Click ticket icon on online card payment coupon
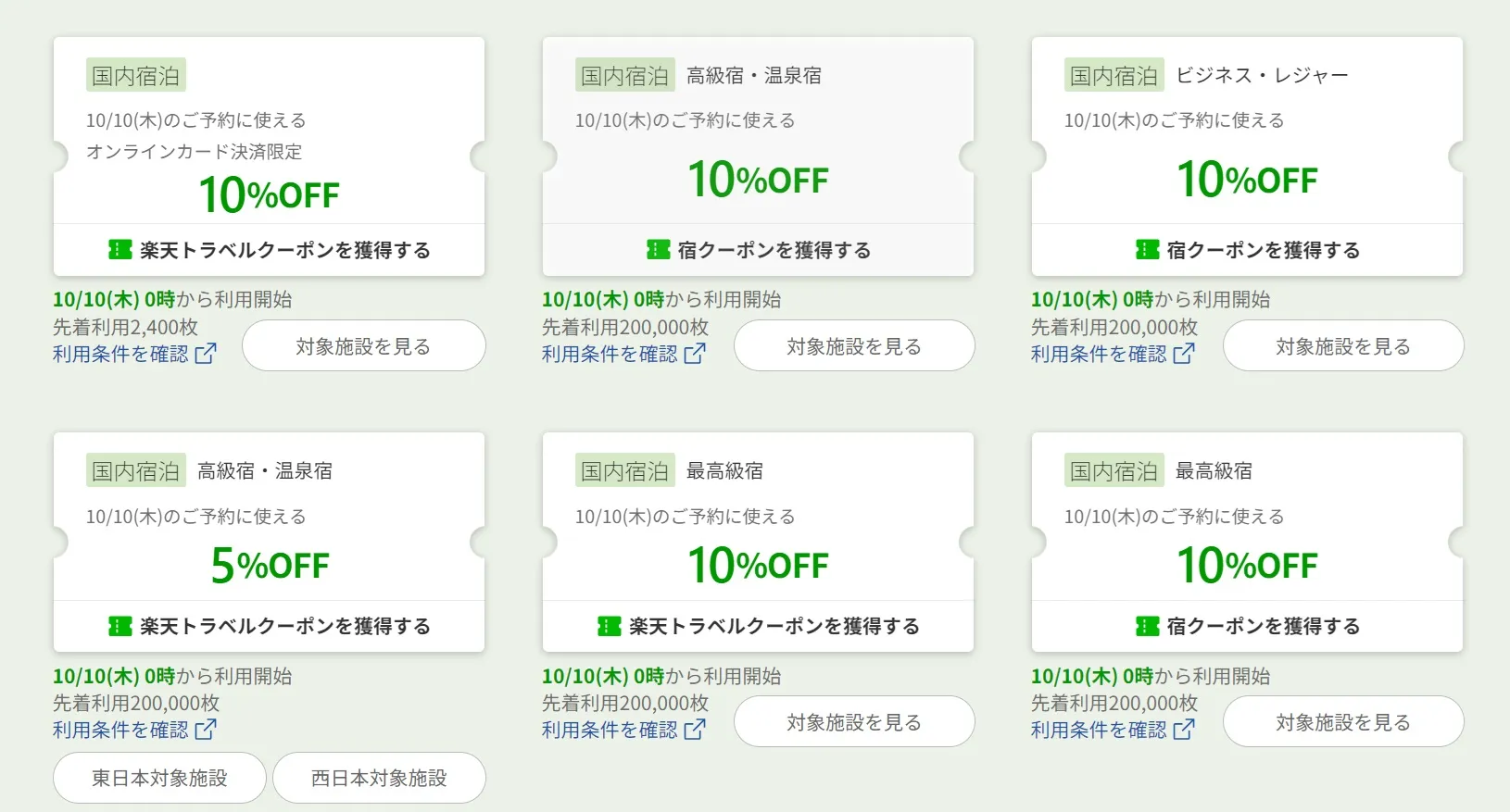Image resolution: width=1510 pixels, height=812 pixels. [x=120, y=250]
